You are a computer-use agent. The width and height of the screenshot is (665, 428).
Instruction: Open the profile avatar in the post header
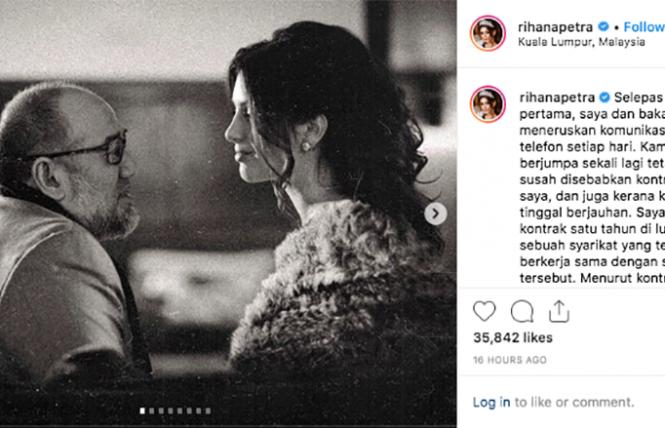pos(488,33)
